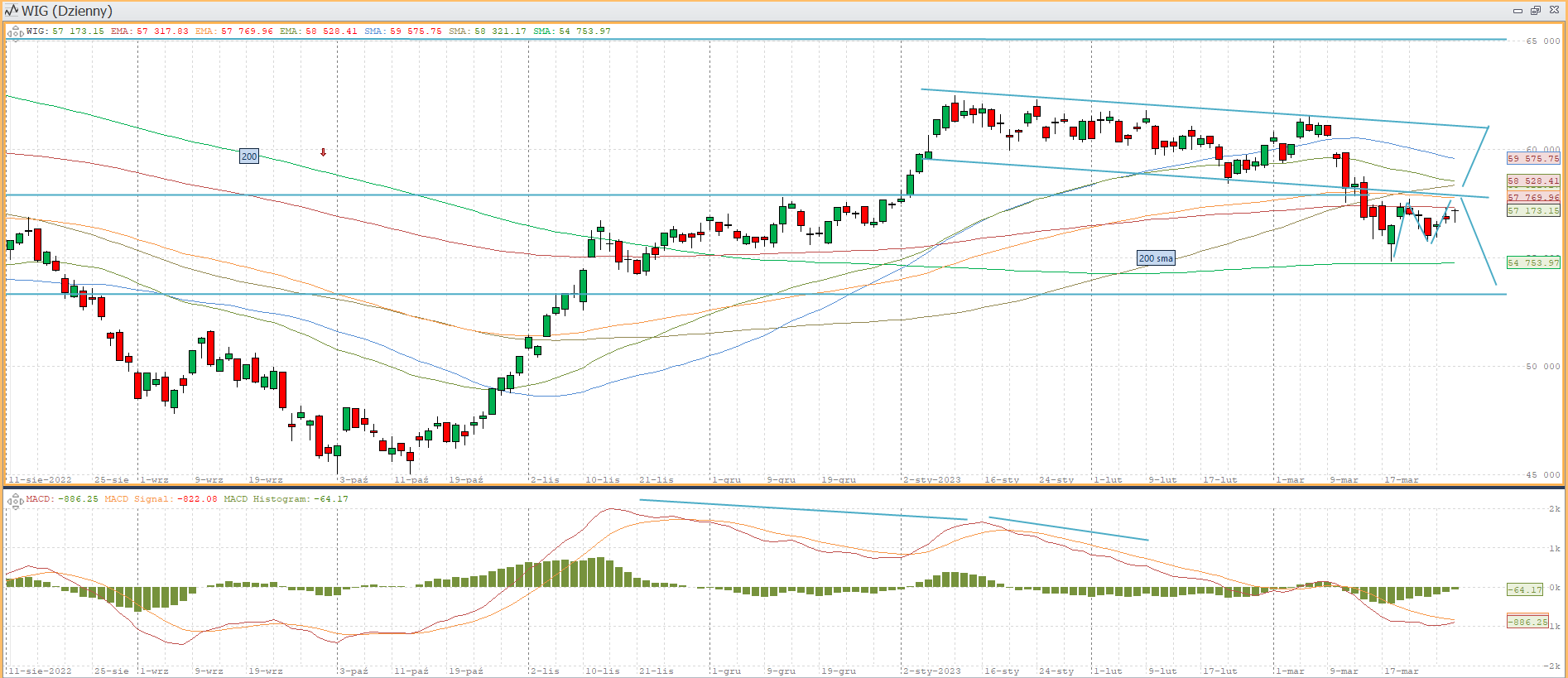Image resolution: width=1568 pixels, height=678 pixels.
Task: Select the small red down arrow marker
Action: [323, 152]
